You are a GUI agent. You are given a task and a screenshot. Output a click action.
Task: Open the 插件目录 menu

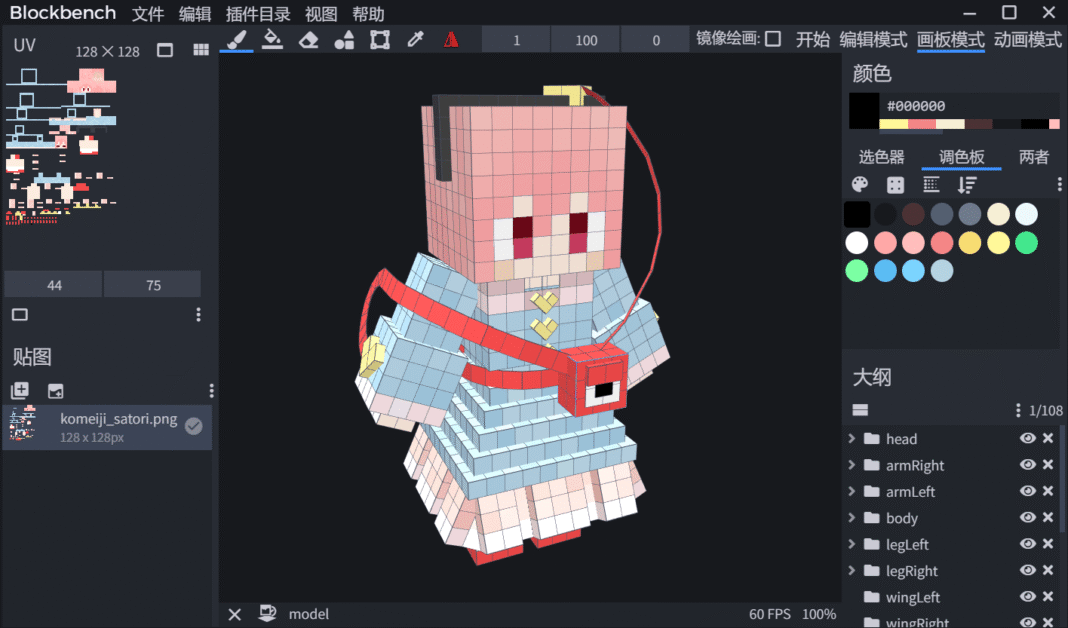[x=258, y=14]
